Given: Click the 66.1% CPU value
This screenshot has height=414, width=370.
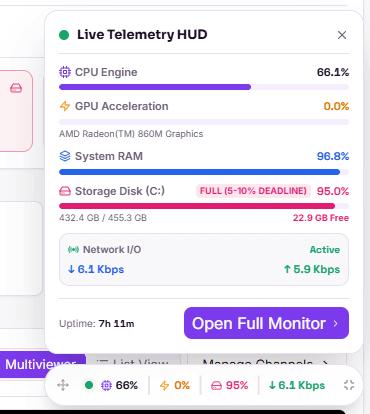Looking at the screenshot, I should tap(333, 72).
